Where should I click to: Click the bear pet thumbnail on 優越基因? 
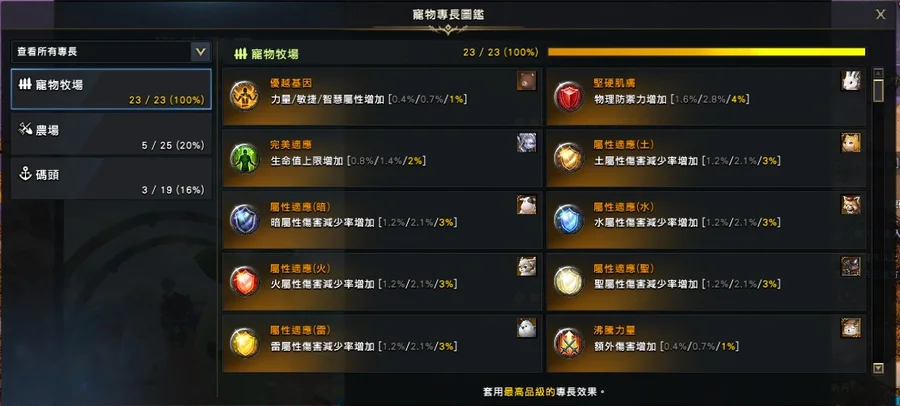pos(526,81)
